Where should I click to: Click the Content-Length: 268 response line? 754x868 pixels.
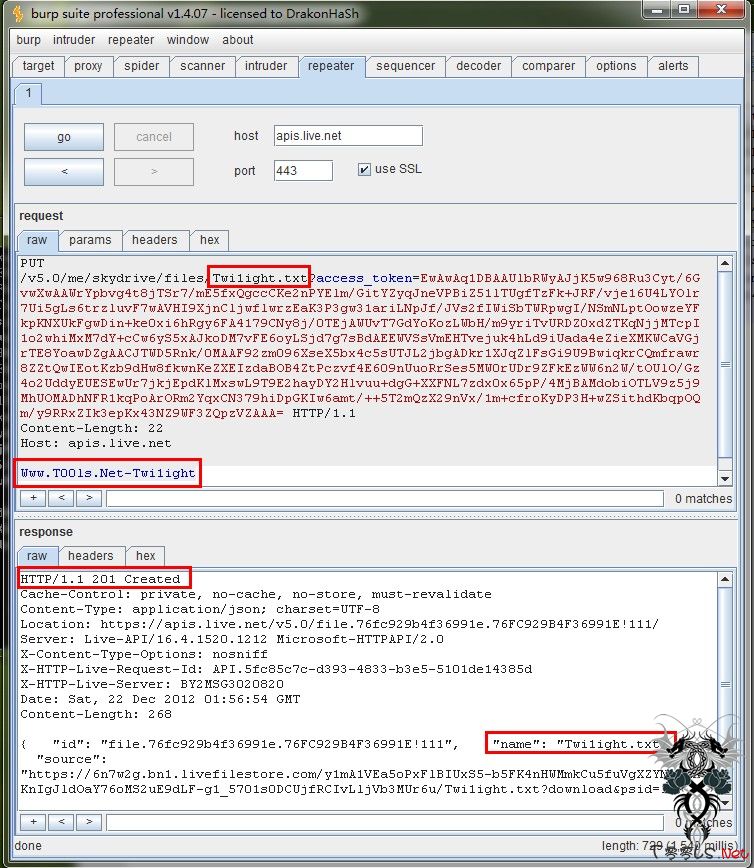click(96, 714)
